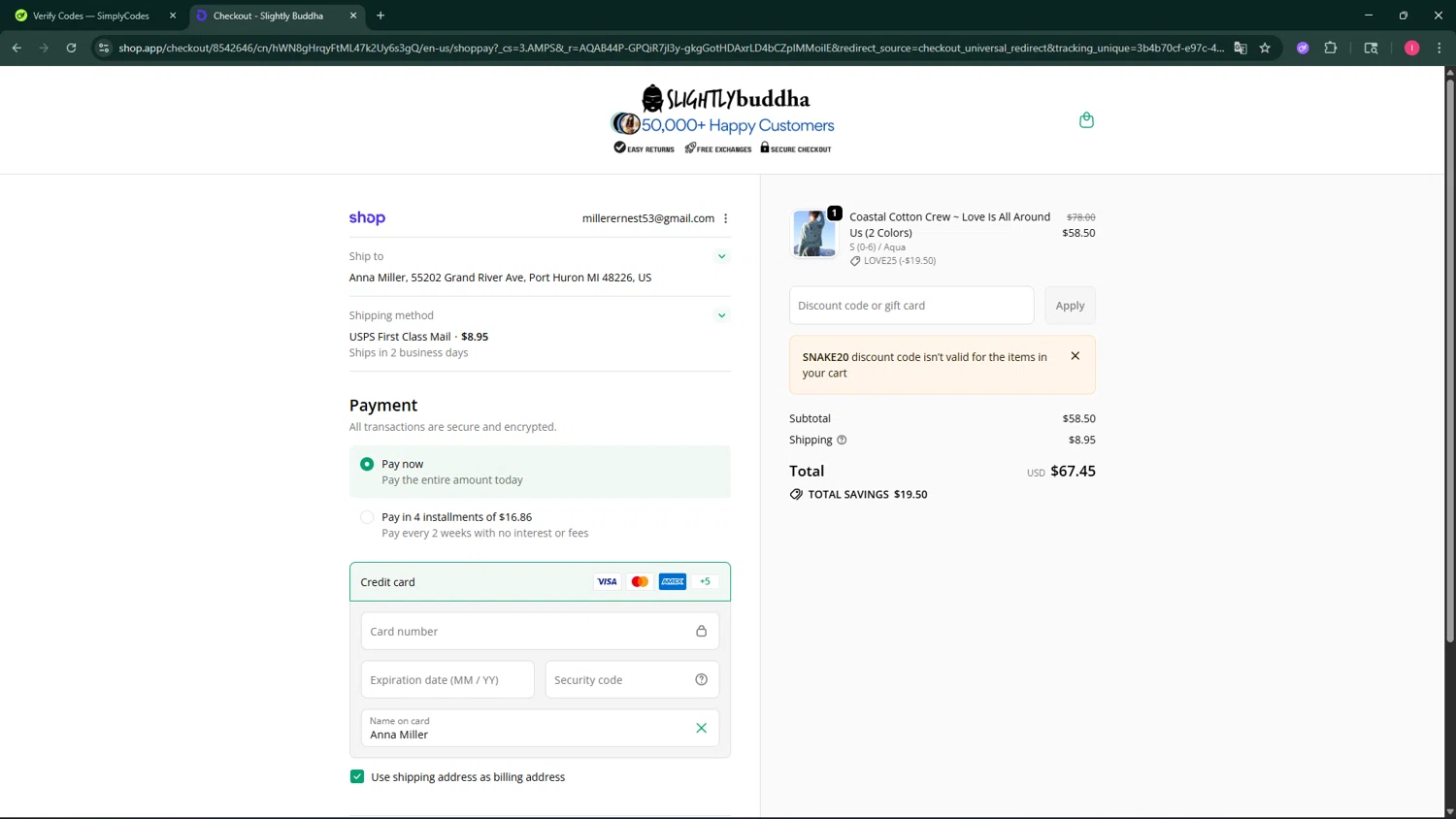Click the page vertical scrollbar

pos(1450,360)
